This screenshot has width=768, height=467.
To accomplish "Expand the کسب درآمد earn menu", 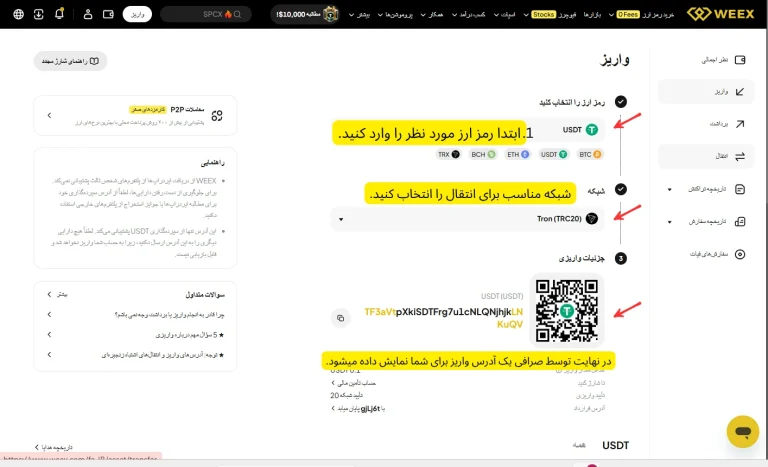I will 469,15.
